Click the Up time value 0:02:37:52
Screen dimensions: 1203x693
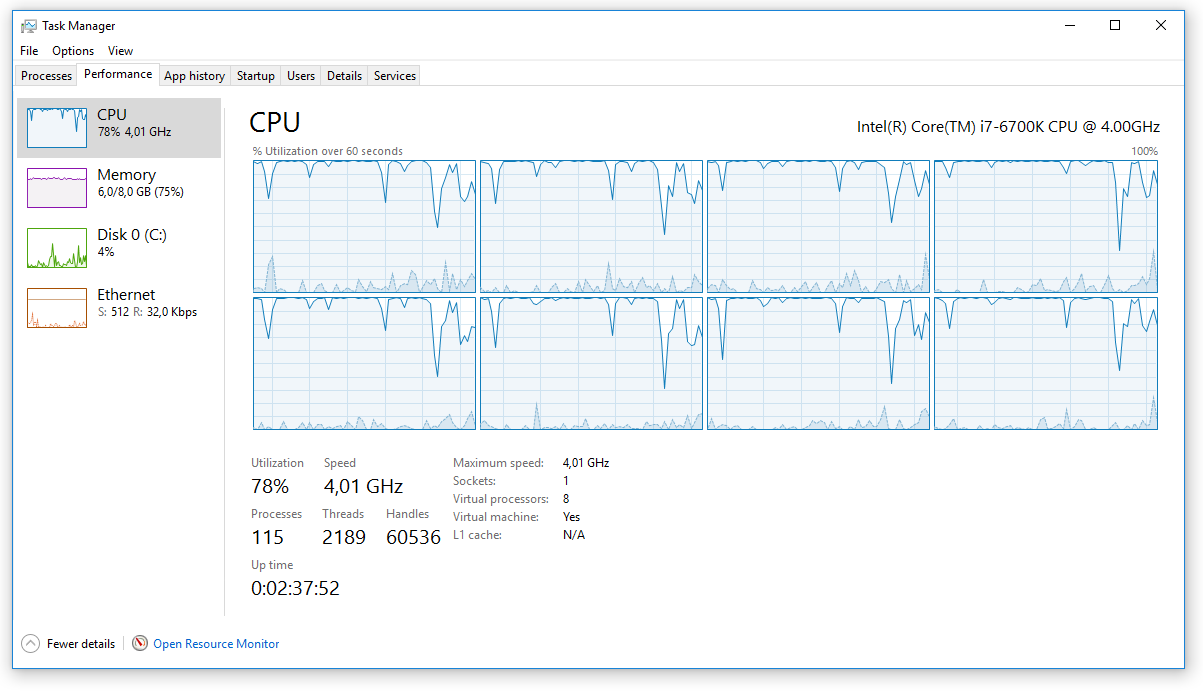coord(295,589)
